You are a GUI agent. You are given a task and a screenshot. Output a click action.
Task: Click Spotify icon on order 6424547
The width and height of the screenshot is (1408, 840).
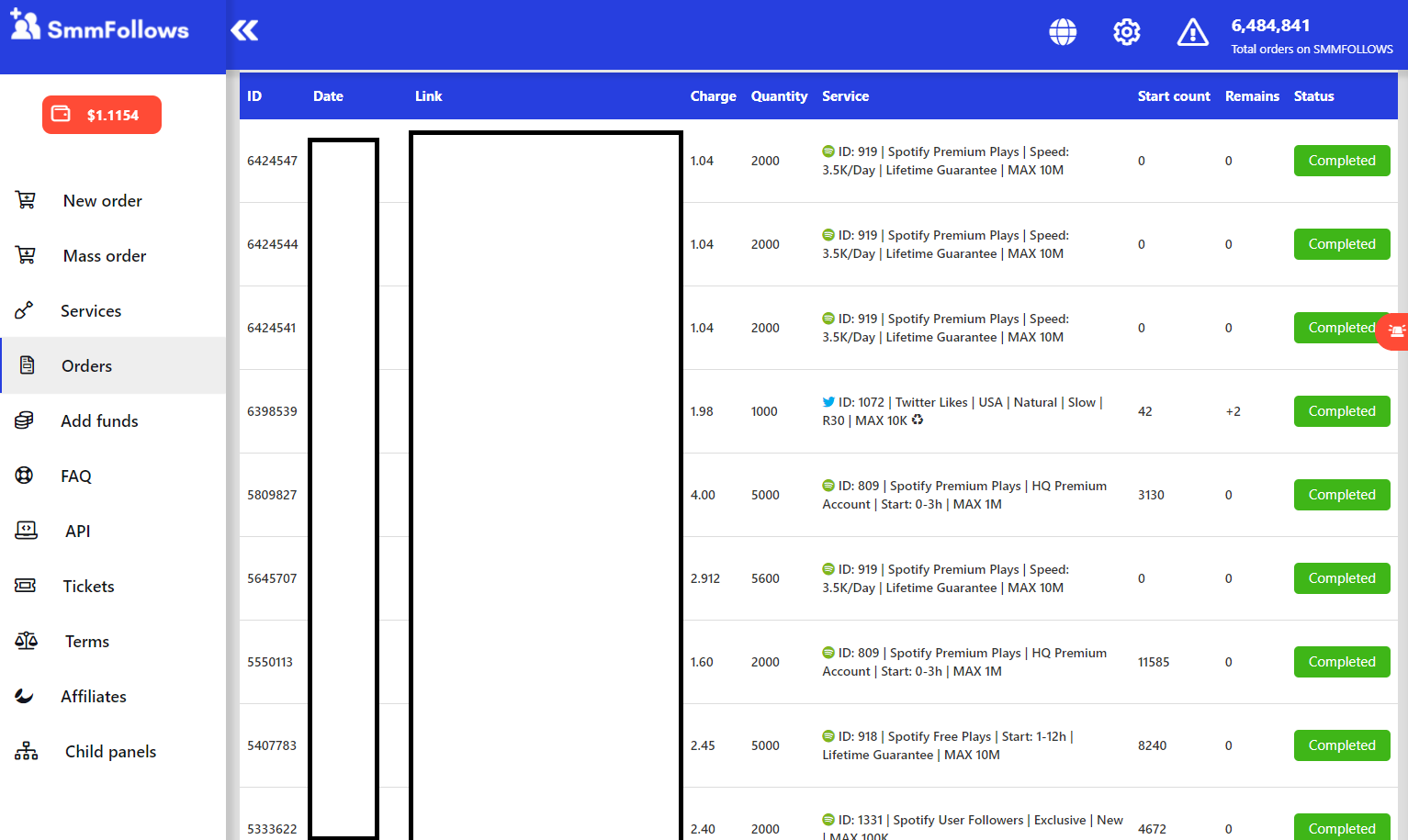coord(828,151)
